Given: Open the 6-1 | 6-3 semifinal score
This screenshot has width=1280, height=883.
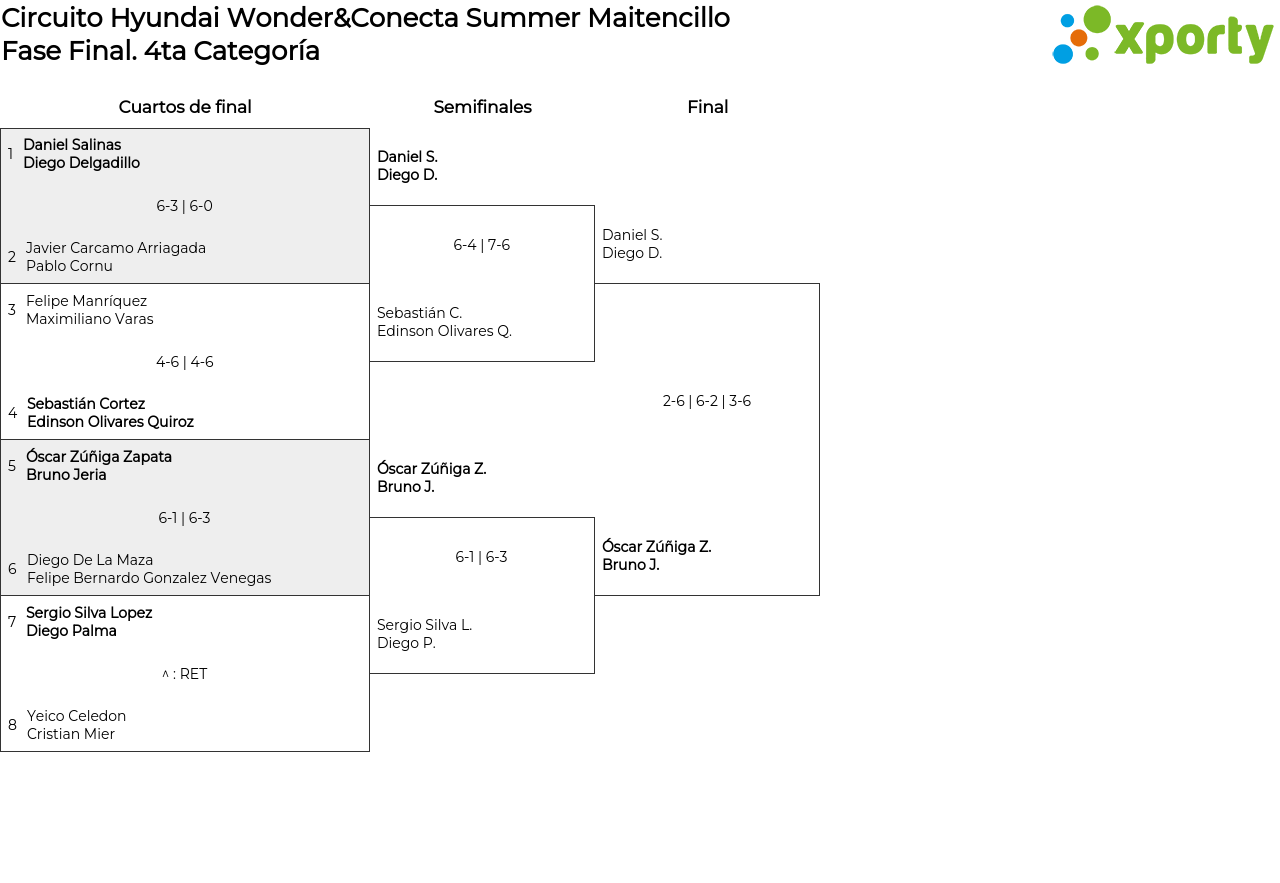Looking at the screenshot, I should point(481,557).
